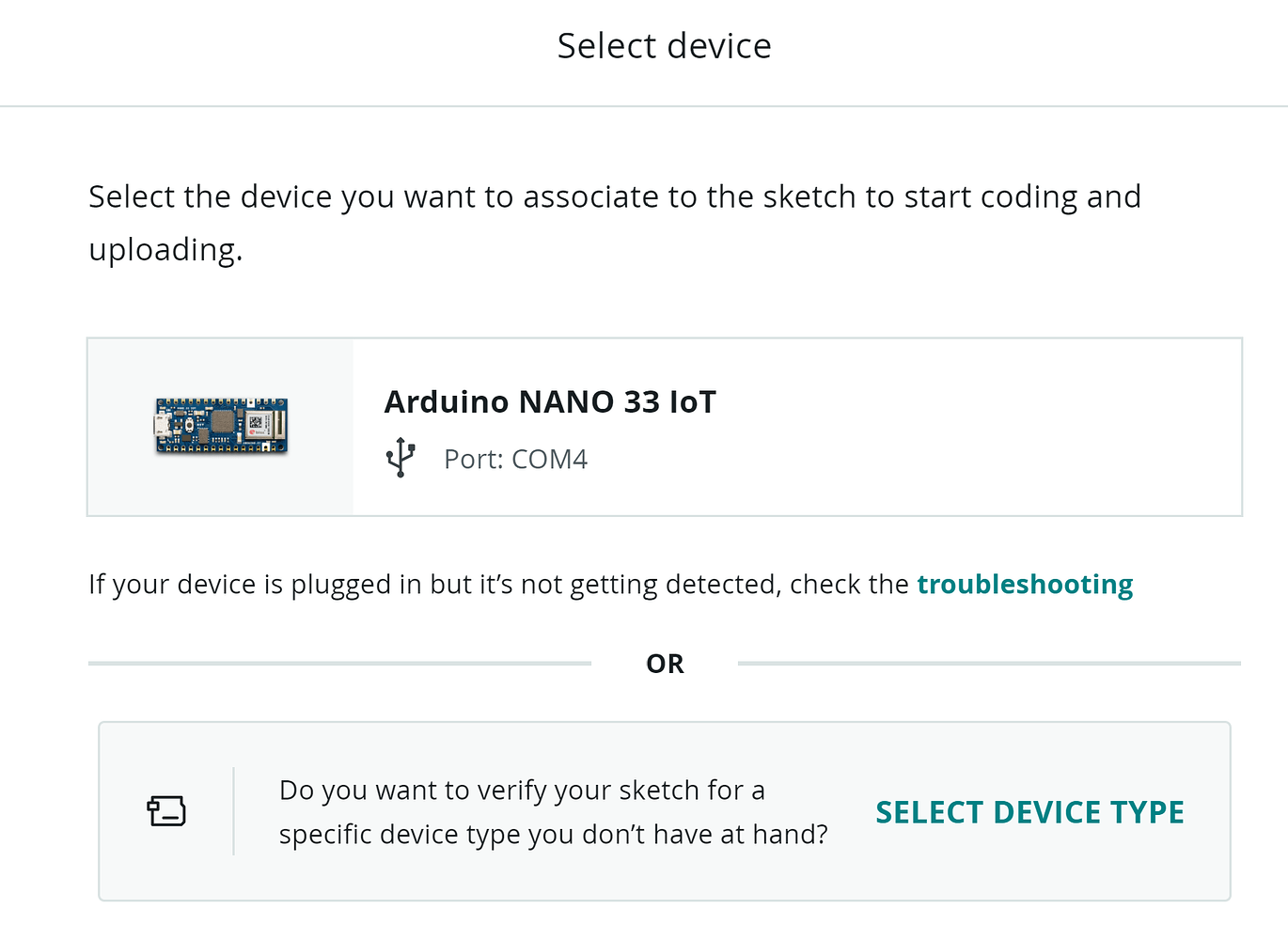Click SELECT DEVICE TYPE
This screenshot has height=940, width=1288.
click(1029, 811)
